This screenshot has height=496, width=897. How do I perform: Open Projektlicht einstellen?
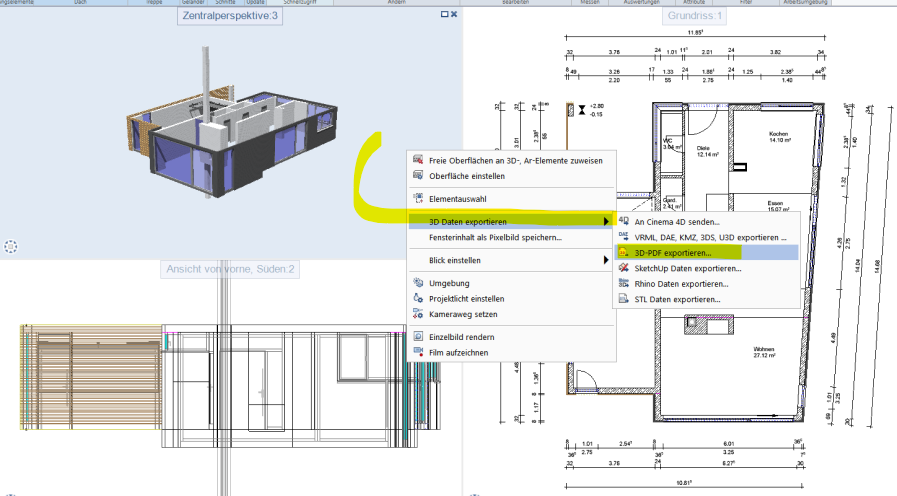(x=466, y=298)
